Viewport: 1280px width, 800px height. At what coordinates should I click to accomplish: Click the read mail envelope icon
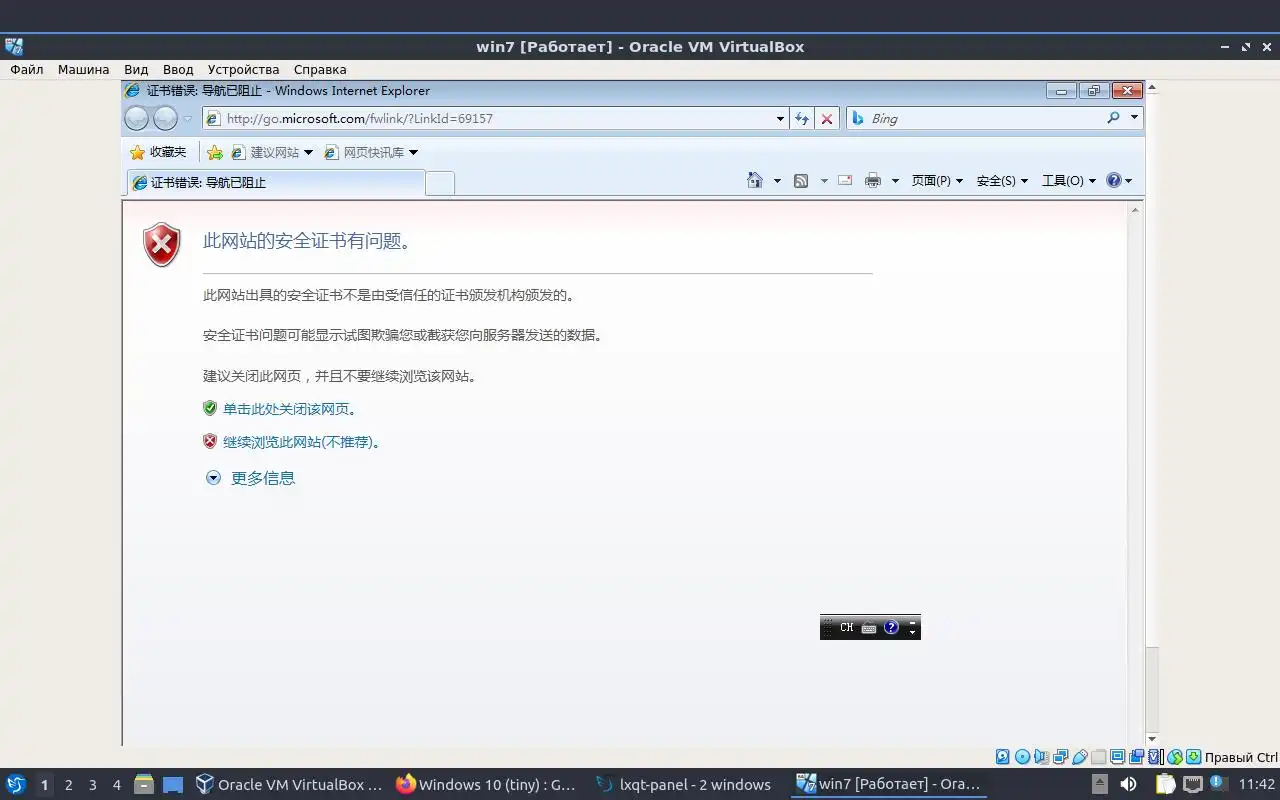coord(845,180)
